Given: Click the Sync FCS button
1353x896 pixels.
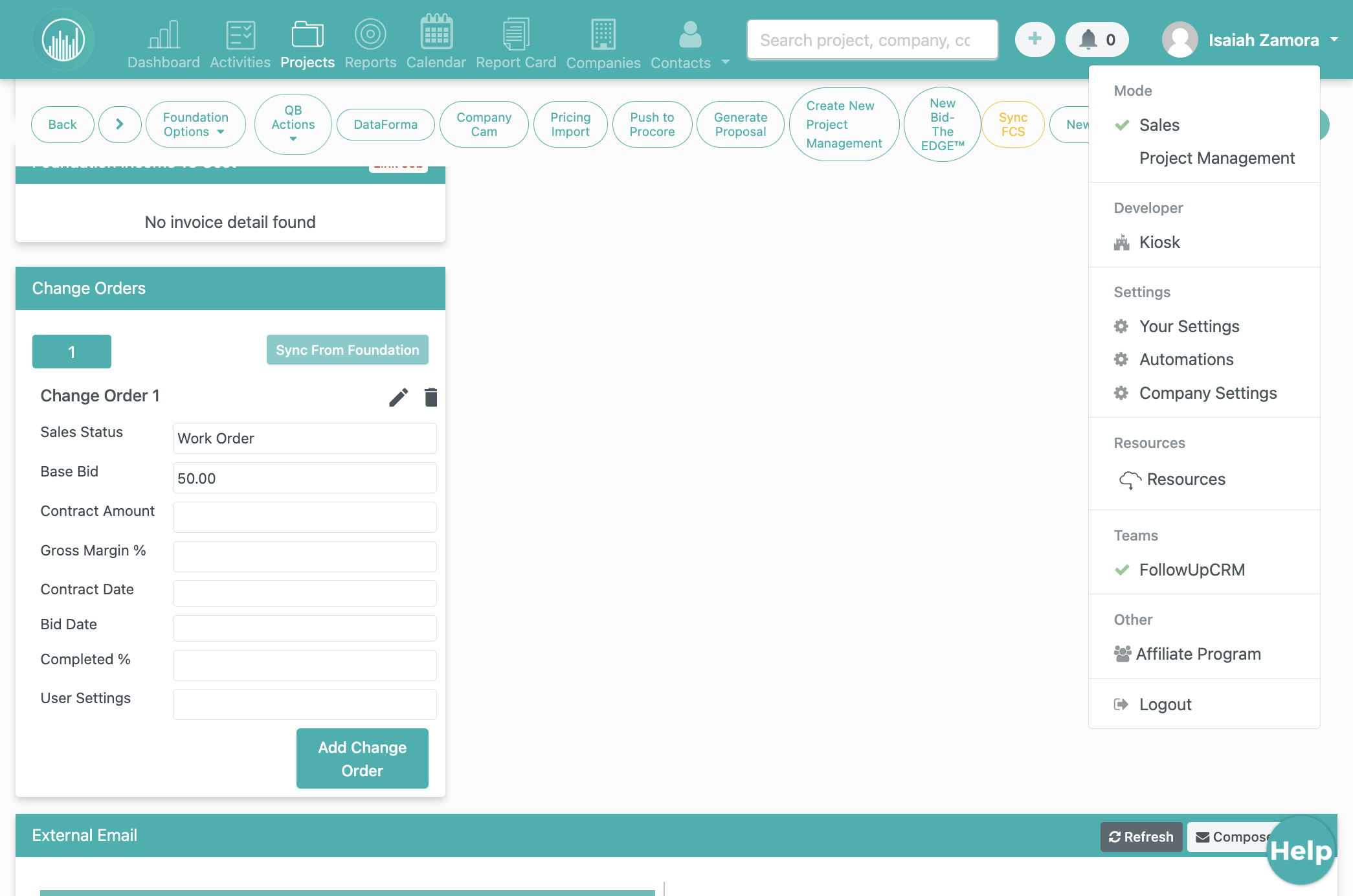Looking at the screenshot, I should [1013, 124].
